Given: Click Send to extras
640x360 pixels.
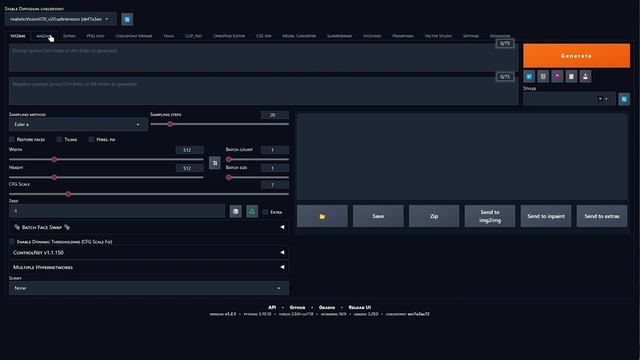Looking at the screenshot, I should coord(602,216).
